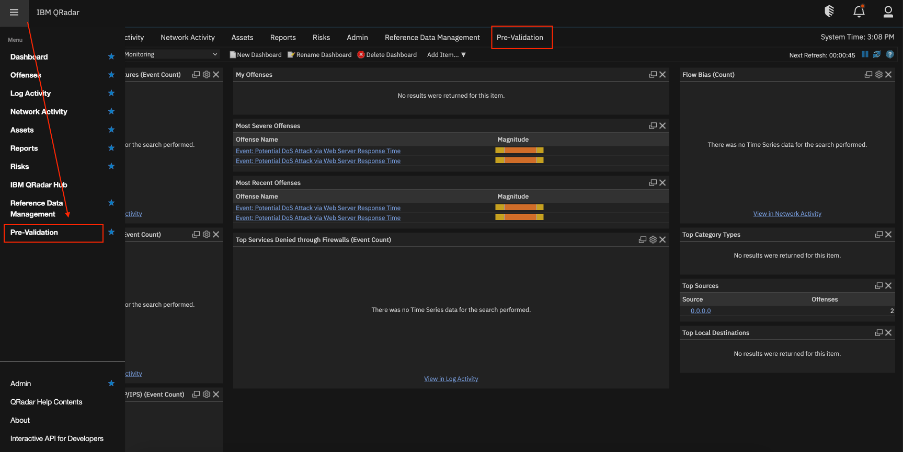Open the Monitoring dashboard selector dropdown
This screenshot has width=904, height=452.
(172, 54)
